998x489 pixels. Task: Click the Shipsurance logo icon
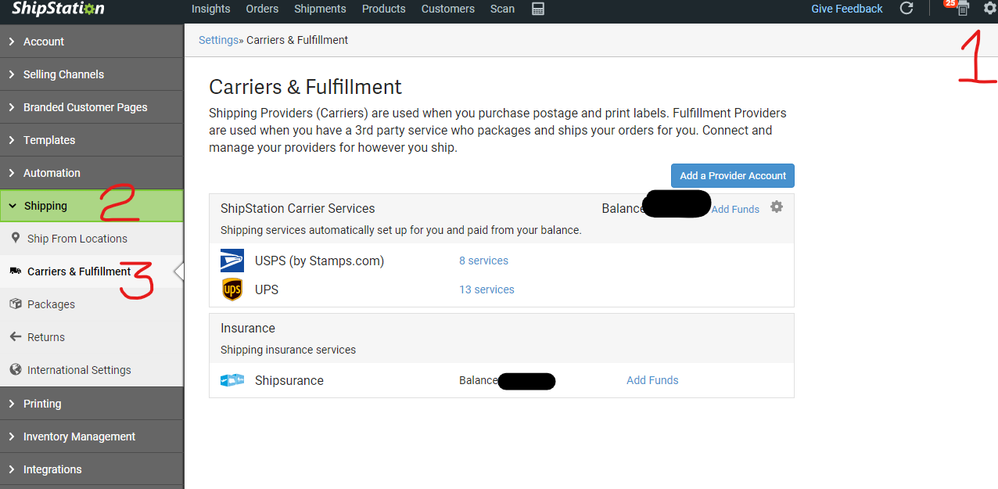coord(232,381)
